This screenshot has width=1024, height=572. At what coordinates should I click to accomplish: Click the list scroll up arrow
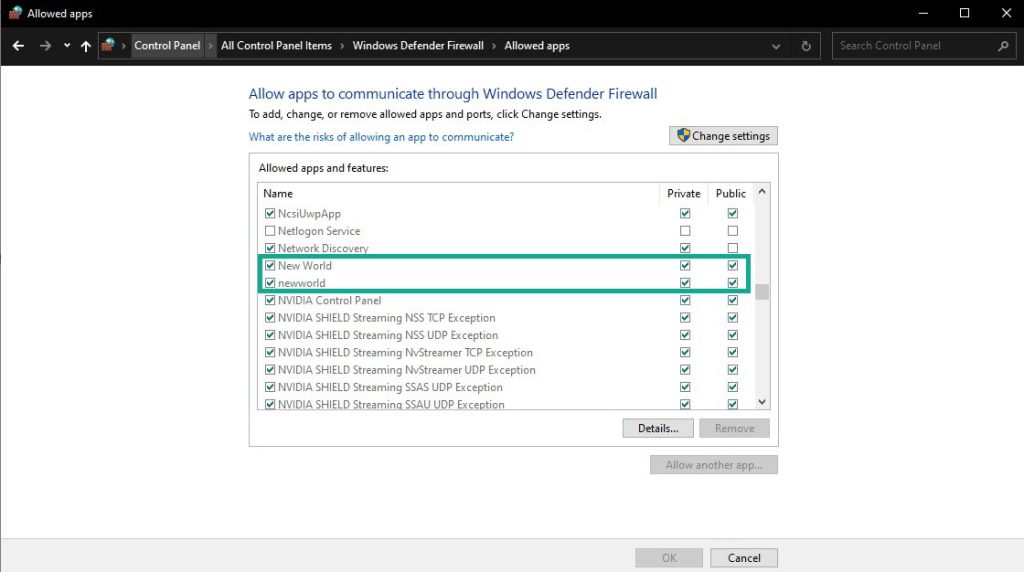pos(761,192)
